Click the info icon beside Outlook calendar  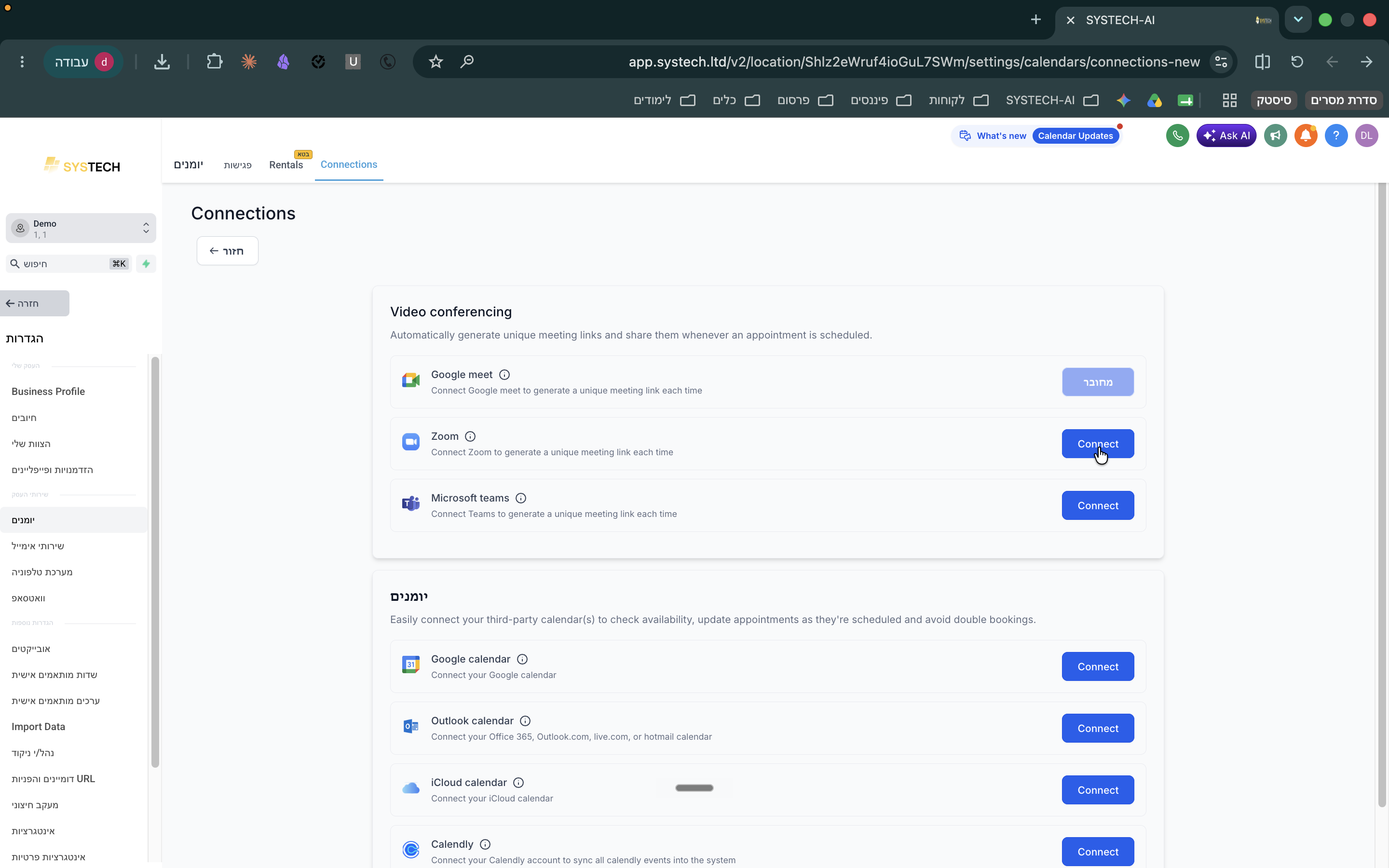[x=525, y=721]
